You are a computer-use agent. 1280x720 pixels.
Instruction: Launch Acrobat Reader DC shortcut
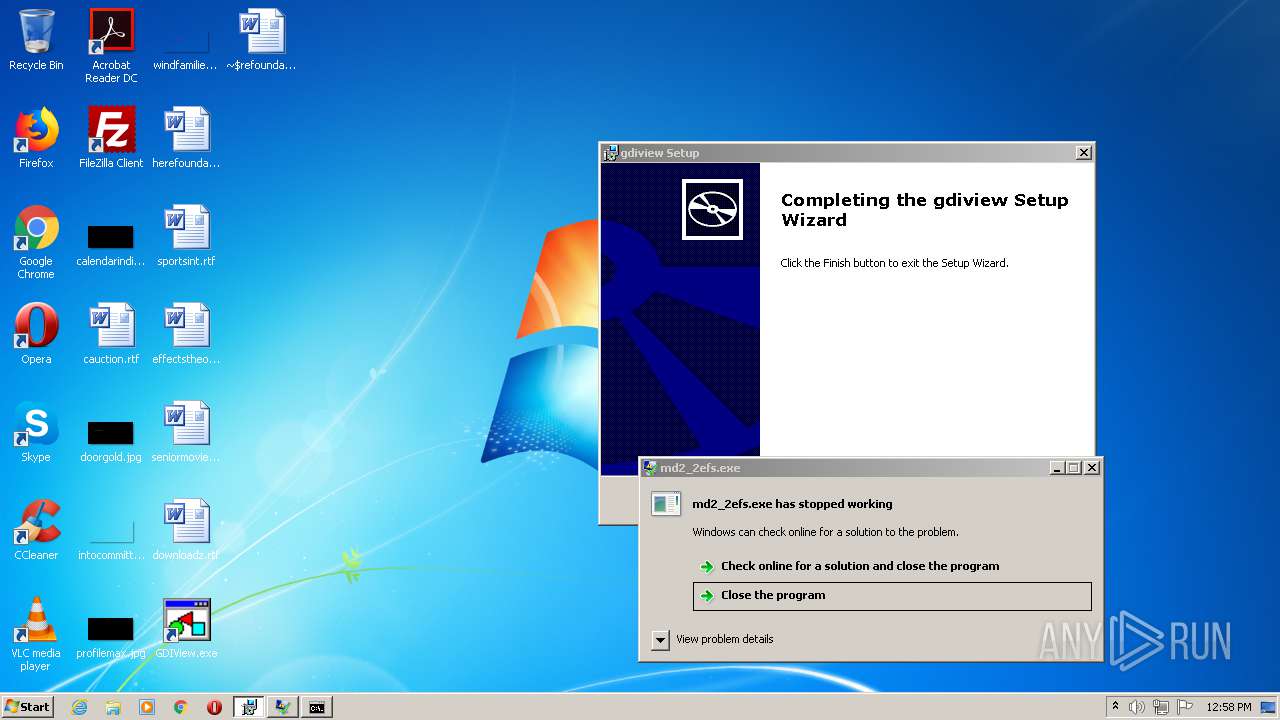111,45
